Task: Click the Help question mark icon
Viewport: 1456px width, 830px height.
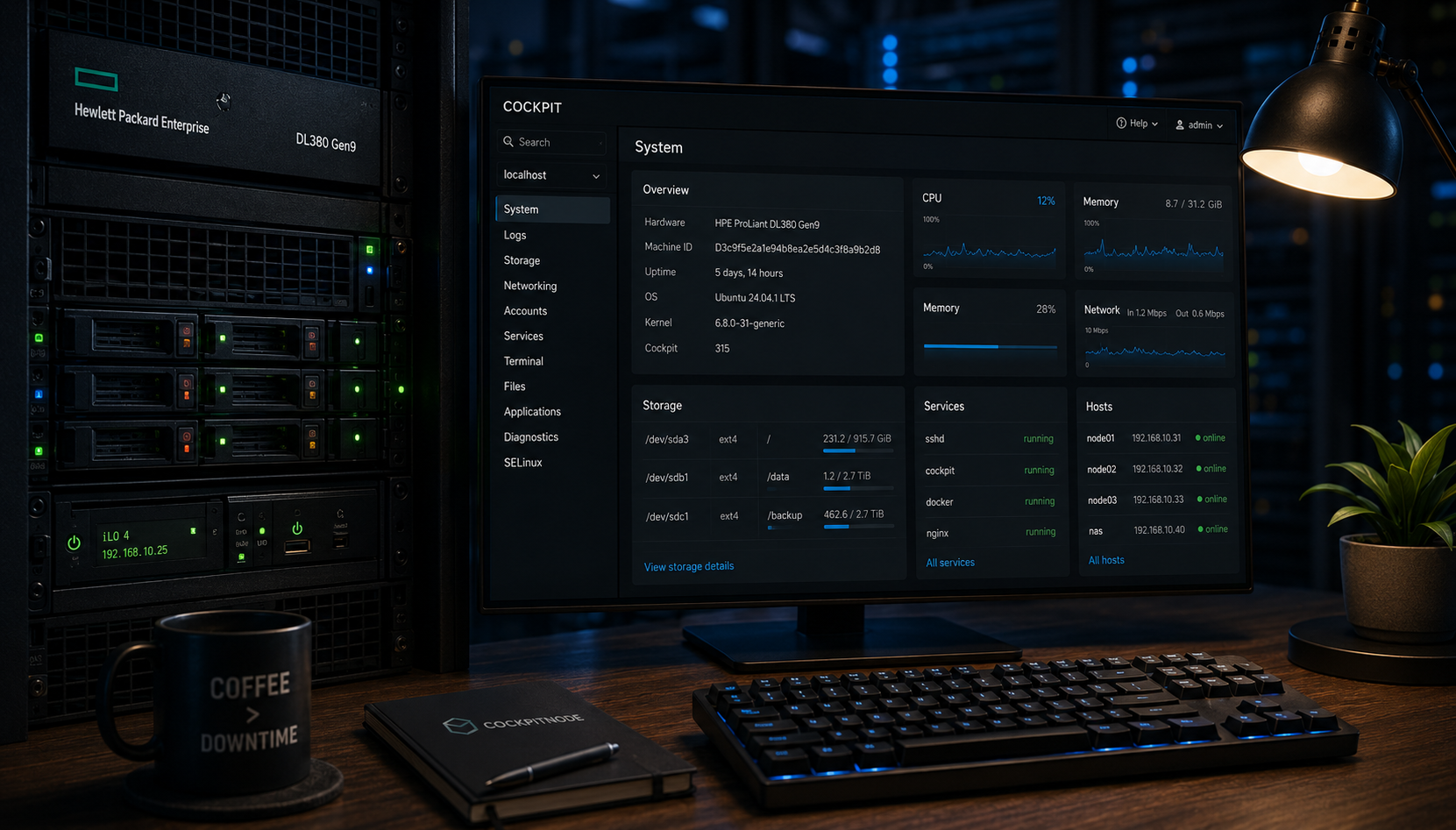Action: [x=1121, y=124]
